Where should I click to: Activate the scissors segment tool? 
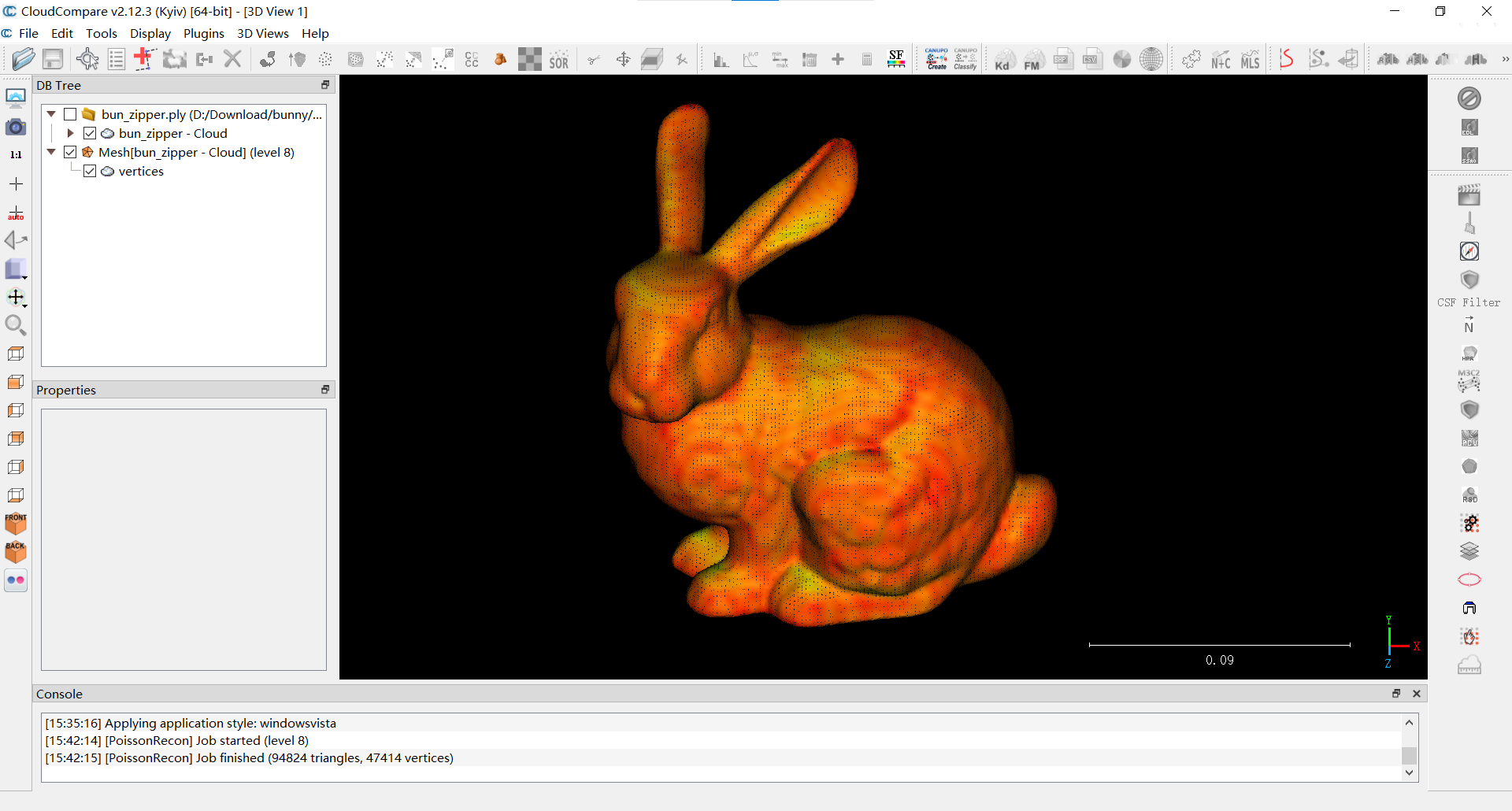(x=594, y=59)
